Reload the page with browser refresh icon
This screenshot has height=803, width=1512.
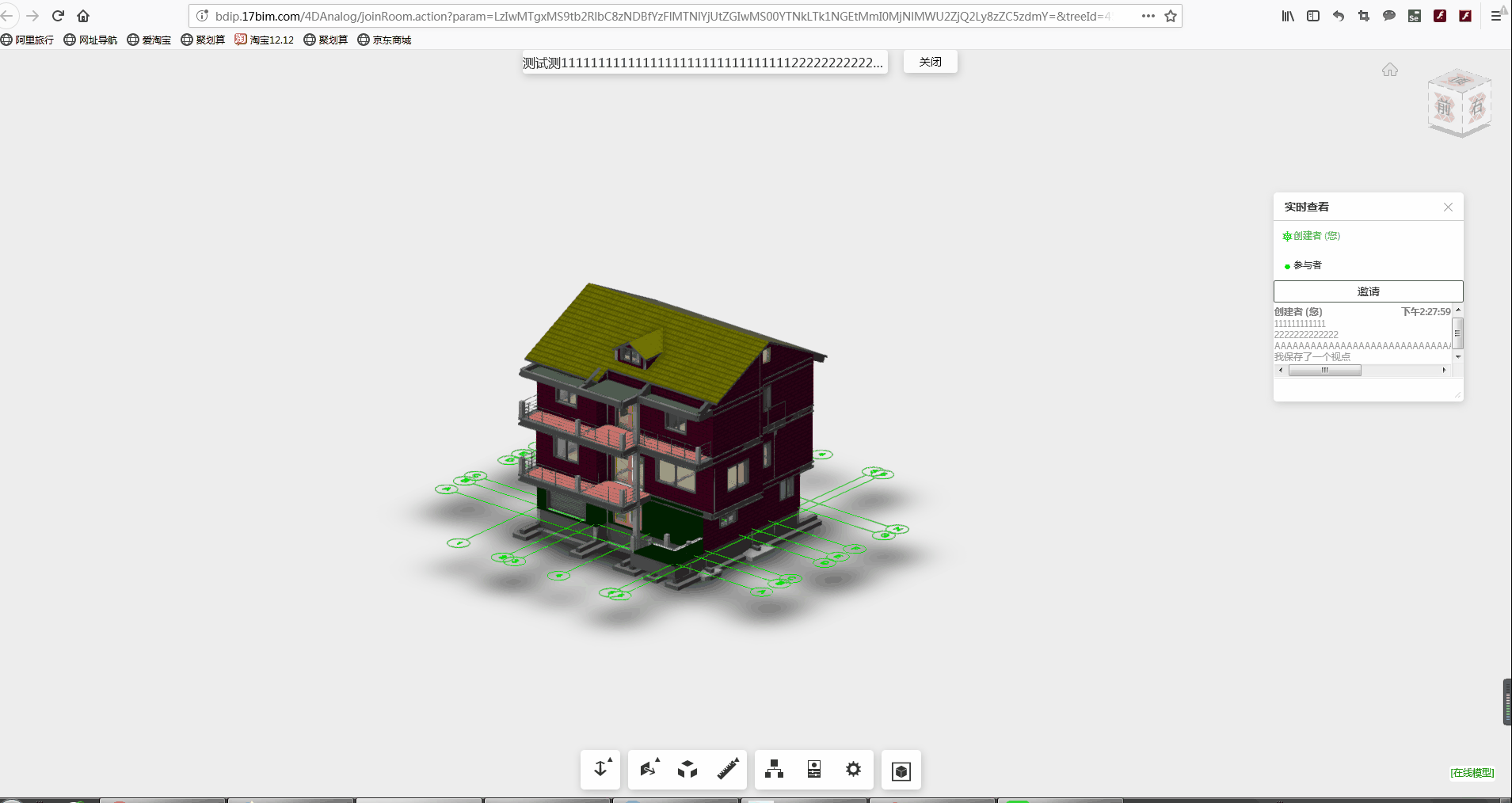point(58,16)
